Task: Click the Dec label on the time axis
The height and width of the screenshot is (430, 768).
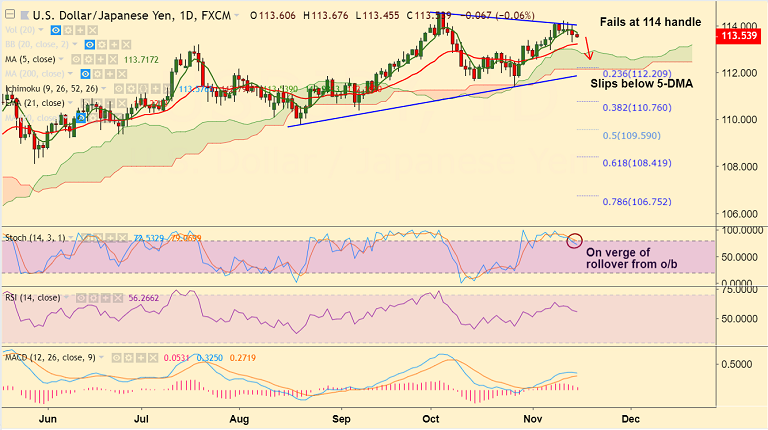Action: (x=630, y=419)
